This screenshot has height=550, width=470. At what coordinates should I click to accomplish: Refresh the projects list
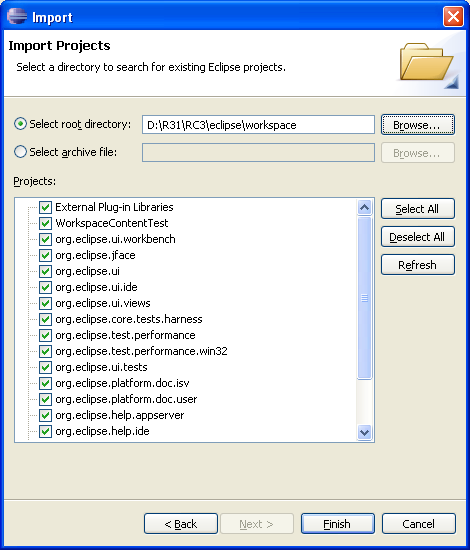pyautogui.click(x=418, y=265)
